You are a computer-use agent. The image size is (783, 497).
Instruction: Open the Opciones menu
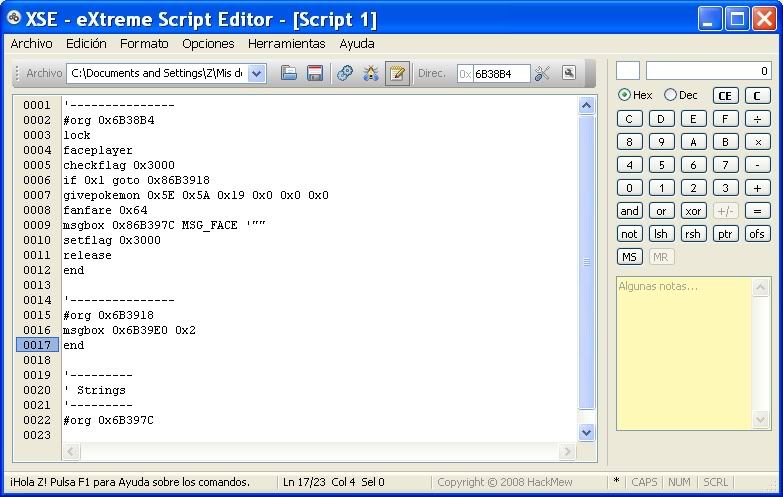(x=208, y=44)
